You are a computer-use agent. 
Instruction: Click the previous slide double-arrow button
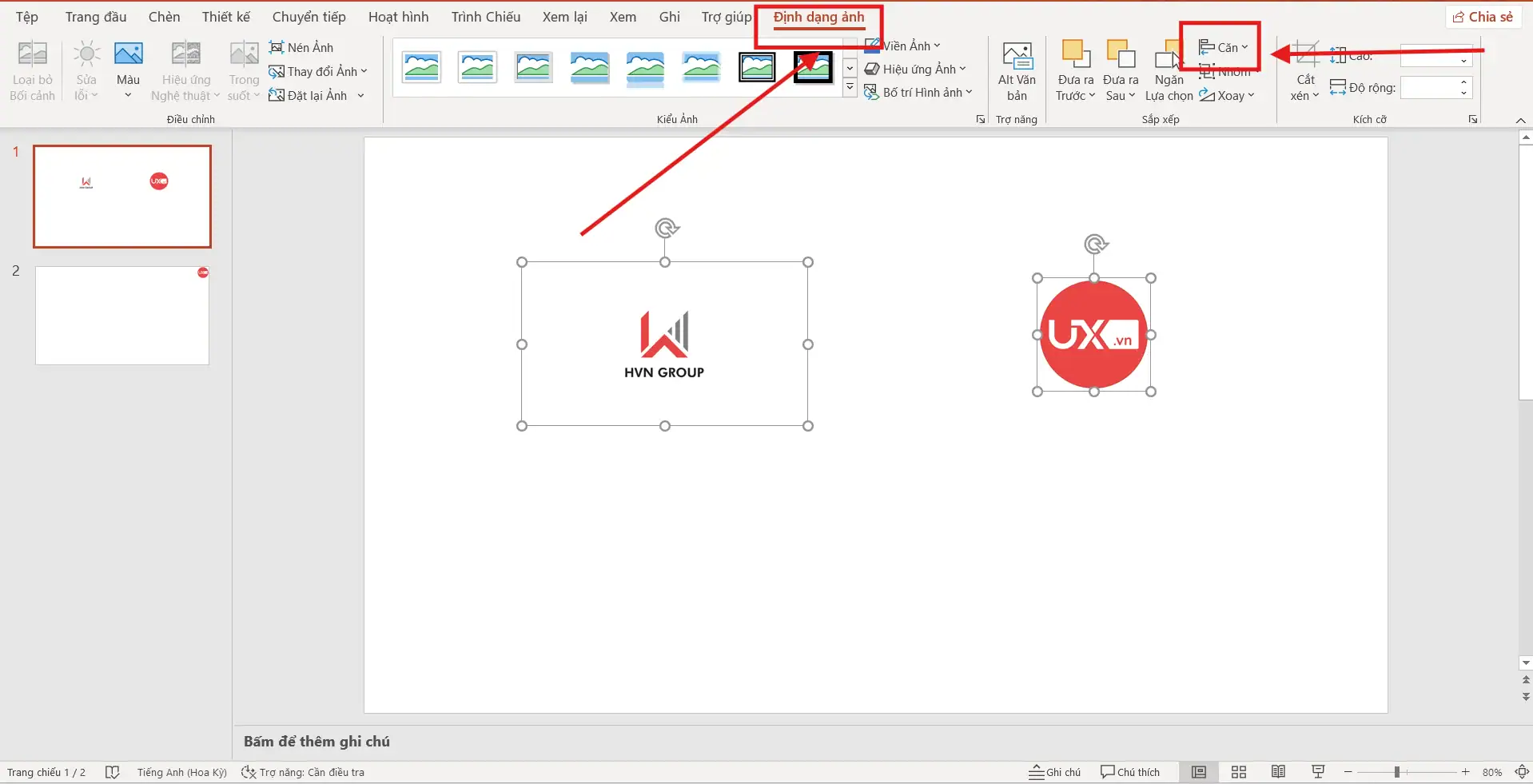[x=1526, y=679]
